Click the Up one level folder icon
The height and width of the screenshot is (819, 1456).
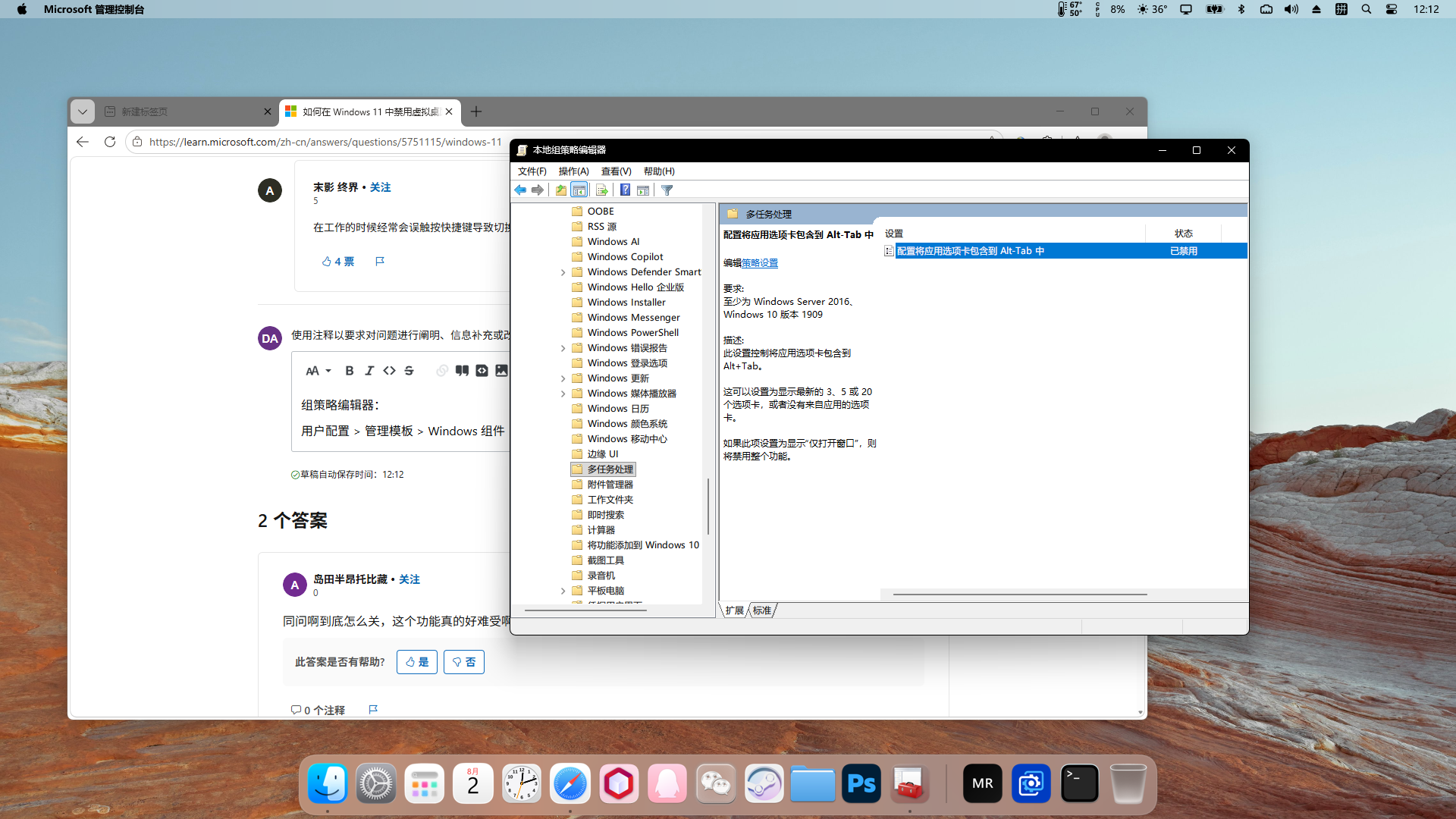click(x=561, y=190)
